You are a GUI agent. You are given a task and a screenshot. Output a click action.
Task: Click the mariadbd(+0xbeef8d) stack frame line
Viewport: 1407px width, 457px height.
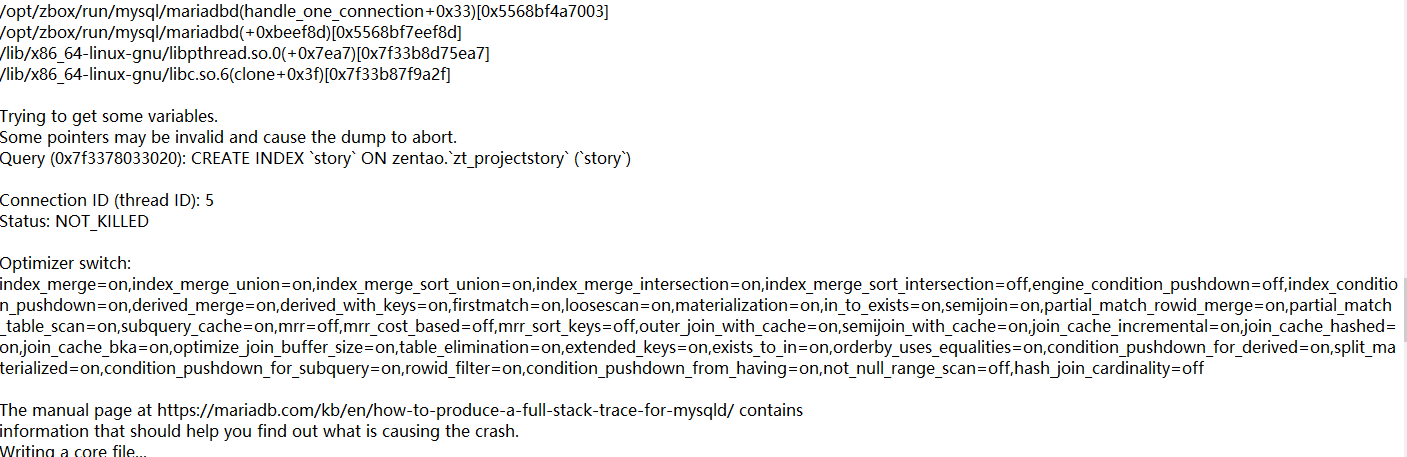[x=230, y=33]
